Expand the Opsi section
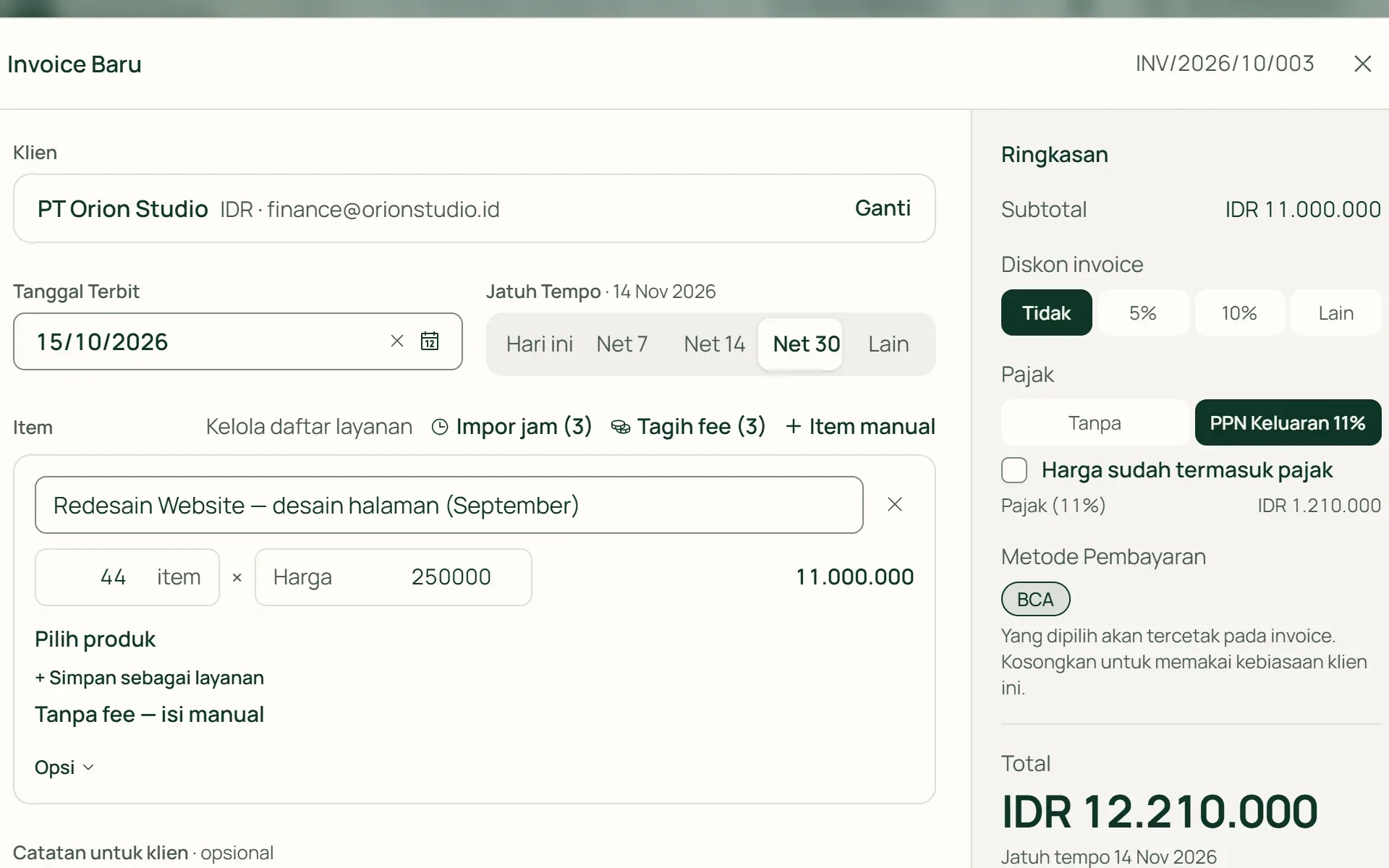 point(64,767)
